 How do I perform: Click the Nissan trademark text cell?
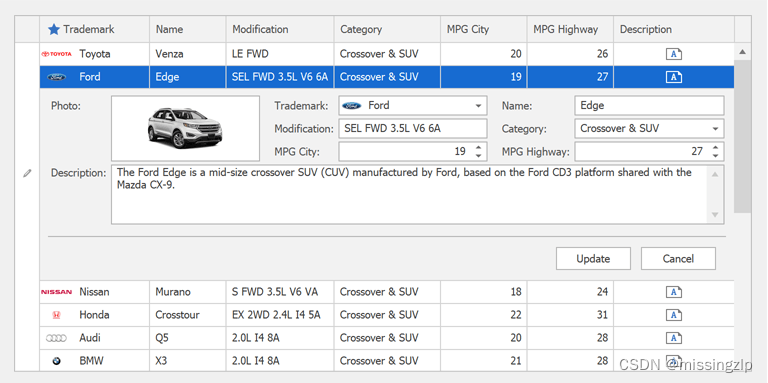pos(95,292)
